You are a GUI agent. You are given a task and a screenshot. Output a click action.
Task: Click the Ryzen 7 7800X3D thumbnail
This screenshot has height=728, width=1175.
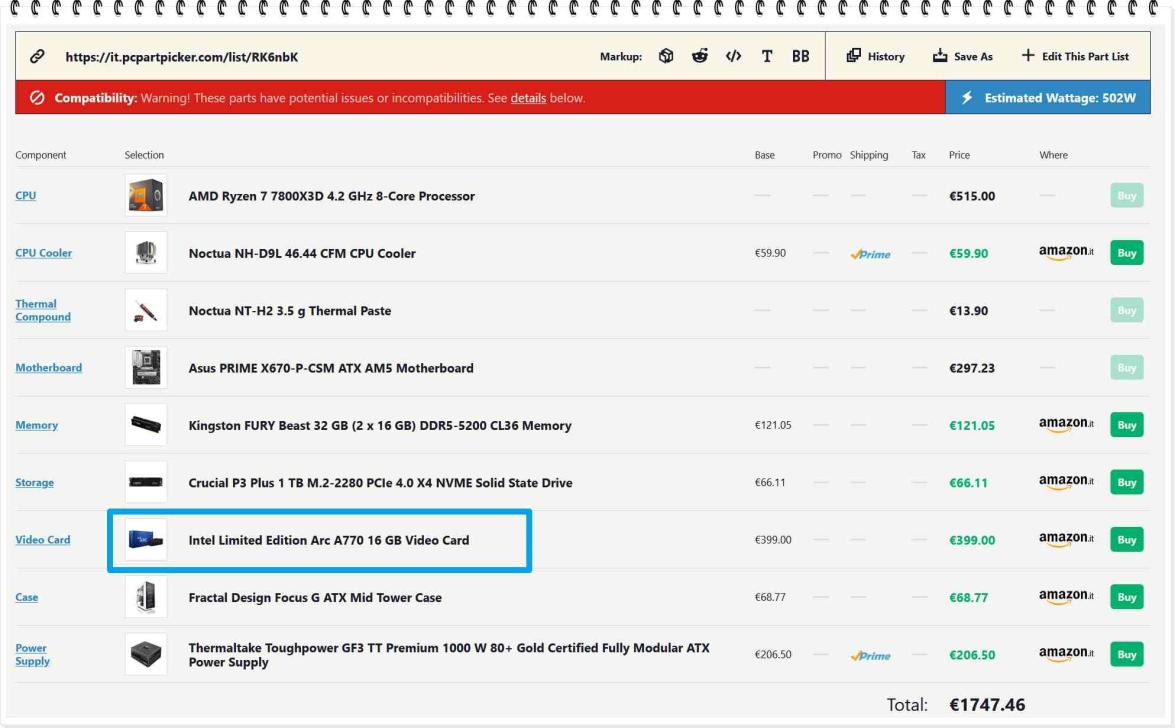(146, 196)
